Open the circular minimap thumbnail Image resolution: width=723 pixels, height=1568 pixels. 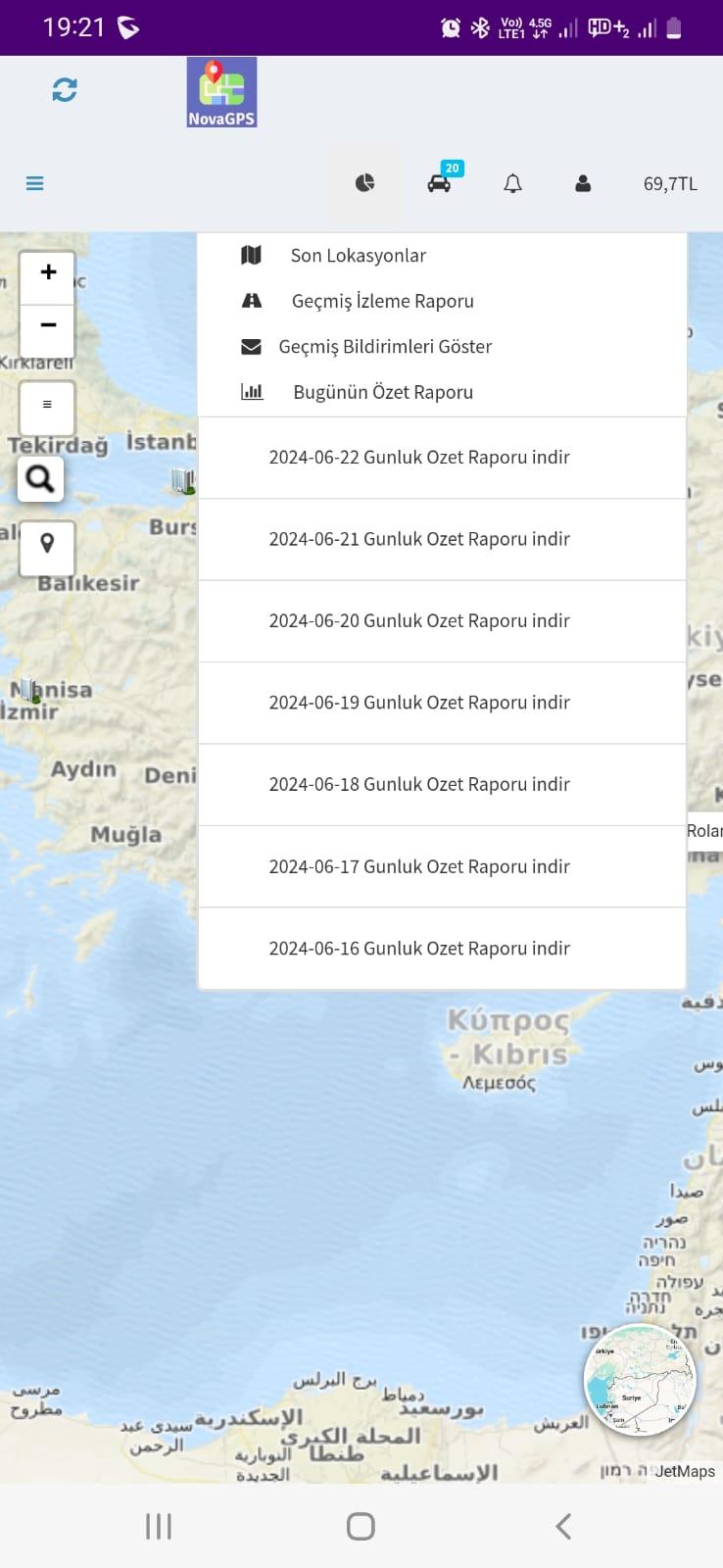pos(640,1380)
